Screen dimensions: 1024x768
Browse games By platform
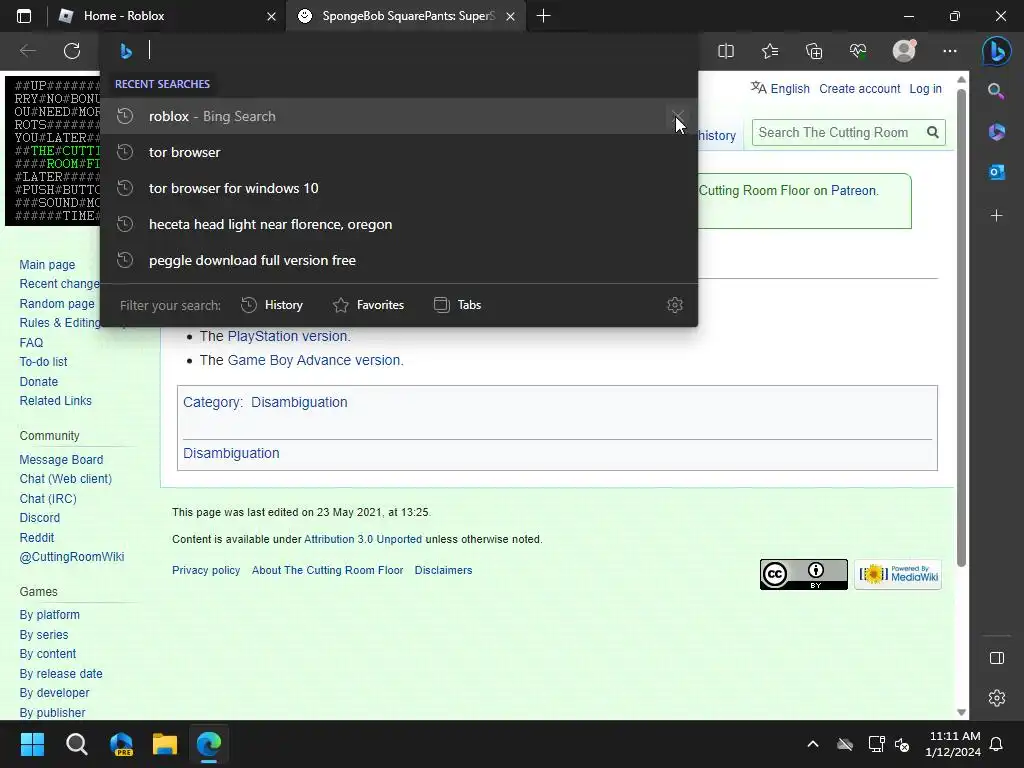coord(50,615)
